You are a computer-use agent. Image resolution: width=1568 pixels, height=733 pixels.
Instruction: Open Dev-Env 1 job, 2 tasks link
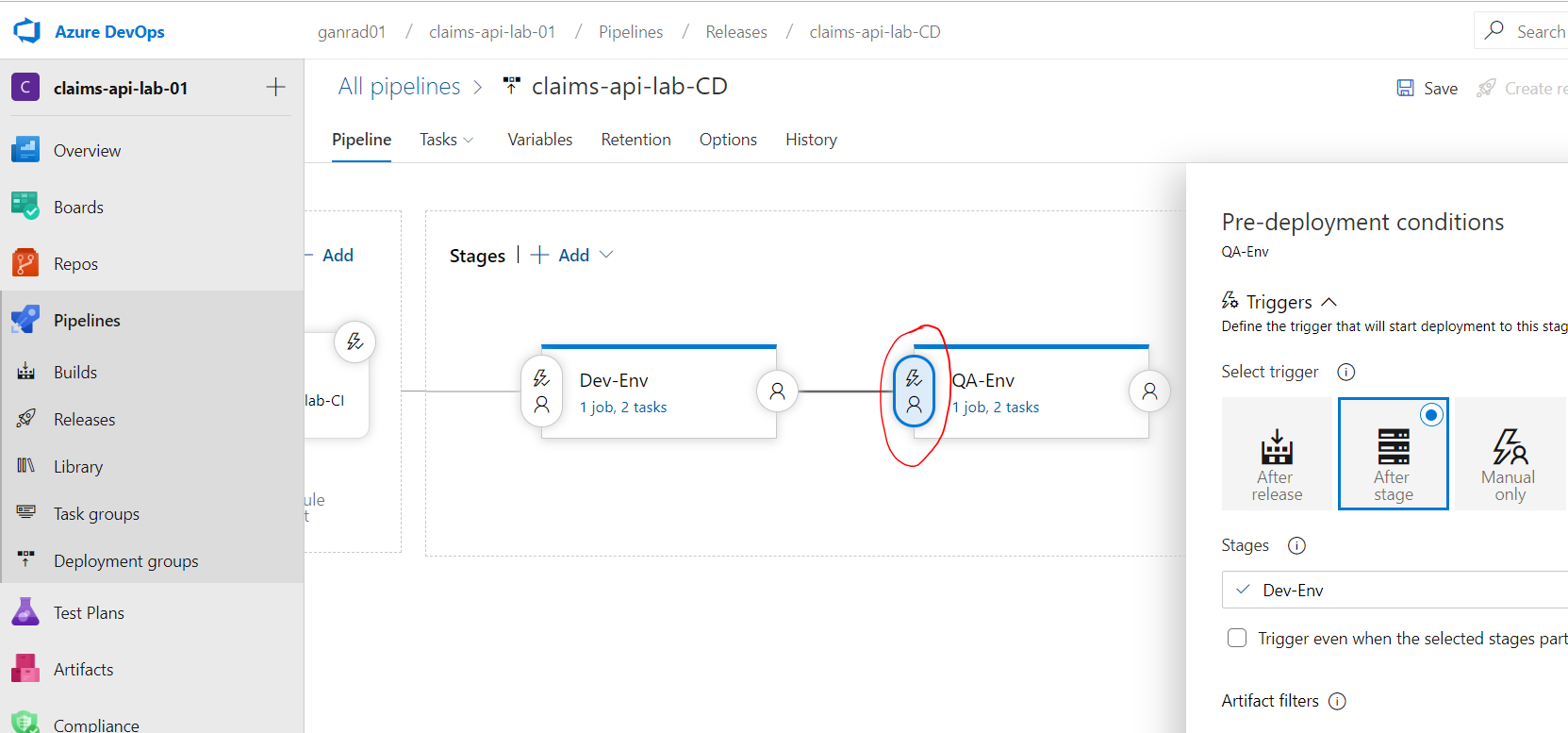tap(623, 408)
